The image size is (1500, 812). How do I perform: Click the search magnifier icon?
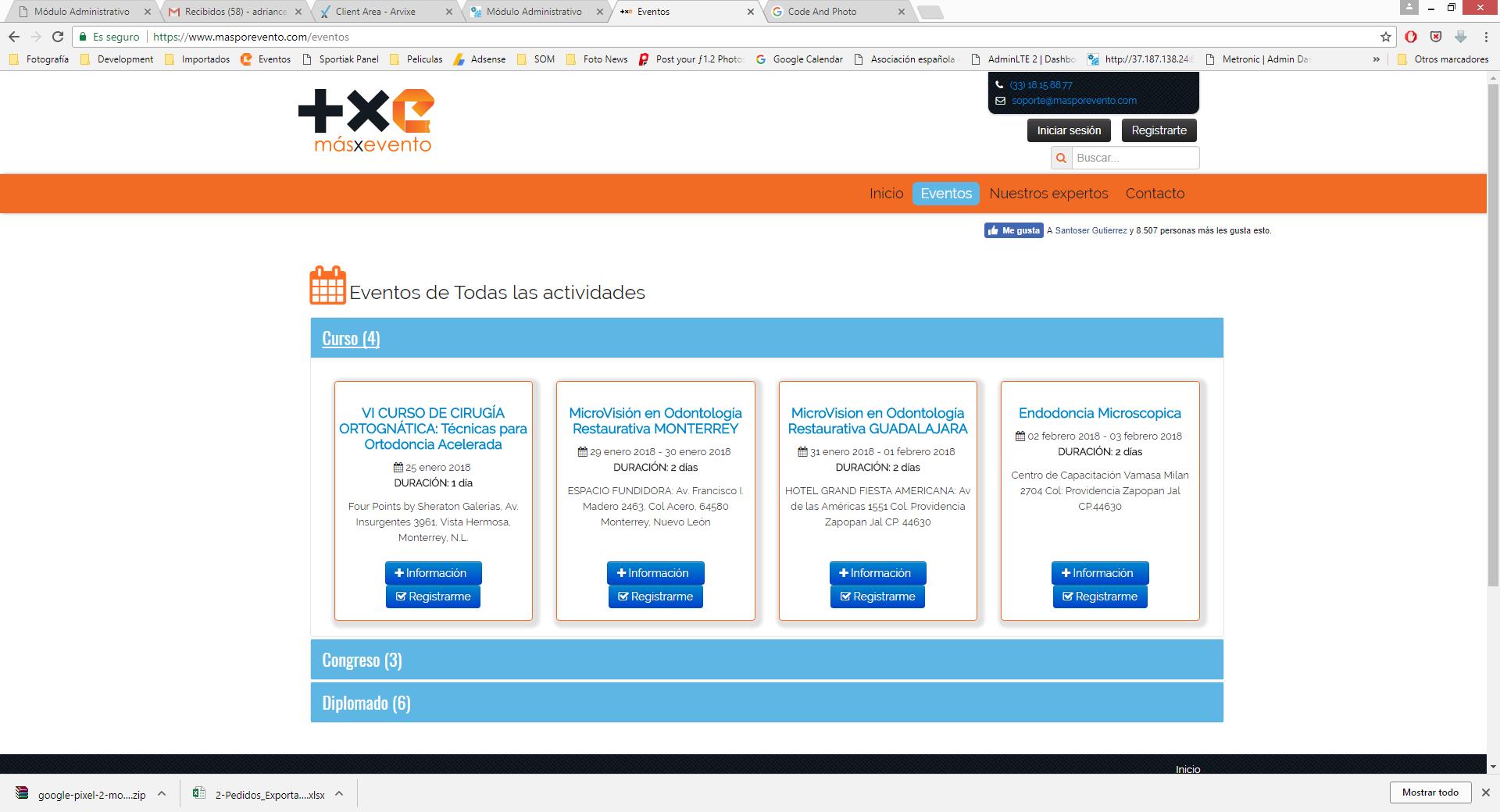click(x=1061, y=158)
